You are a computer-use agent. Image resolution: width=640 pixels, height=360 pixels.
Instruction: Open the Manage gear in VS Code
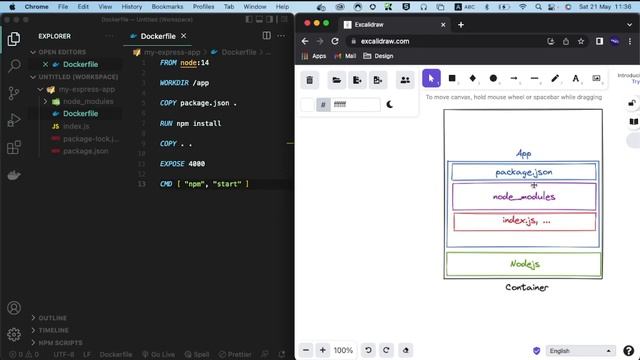pos(14,335)
